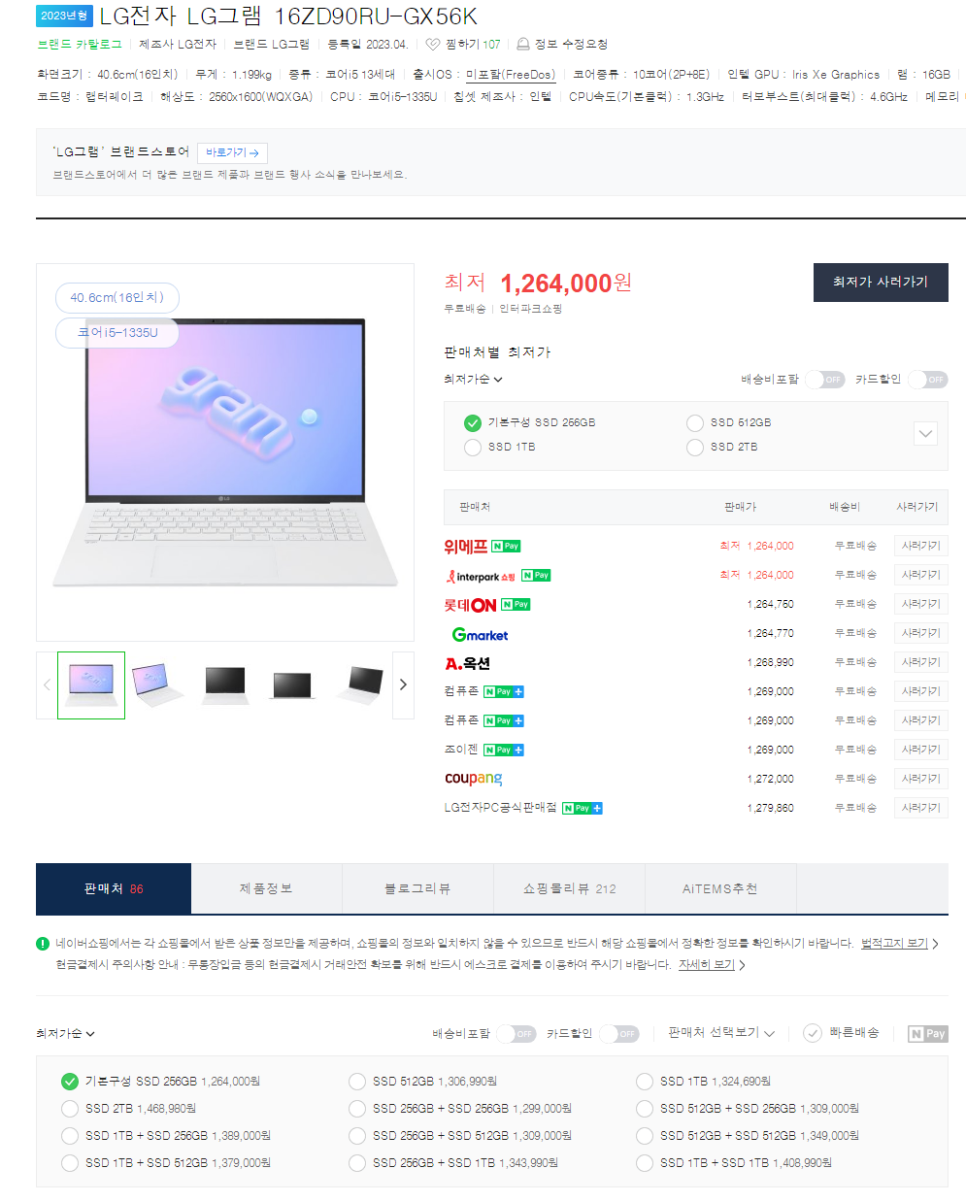Click the green notice info icon
The width and height of the screenshot is (966, 1202).
pos(43,943)
